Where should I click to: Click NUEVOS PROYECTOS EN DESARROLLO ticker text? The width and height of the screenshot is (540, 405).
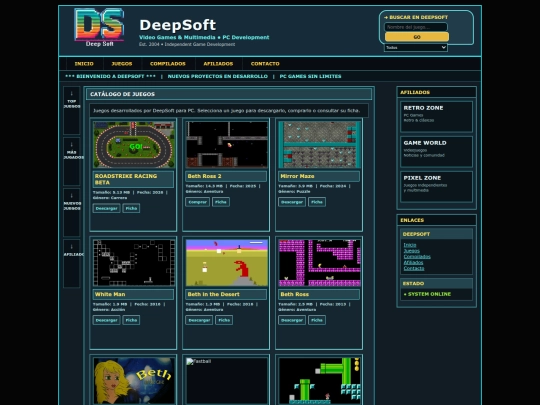[218, 76]
